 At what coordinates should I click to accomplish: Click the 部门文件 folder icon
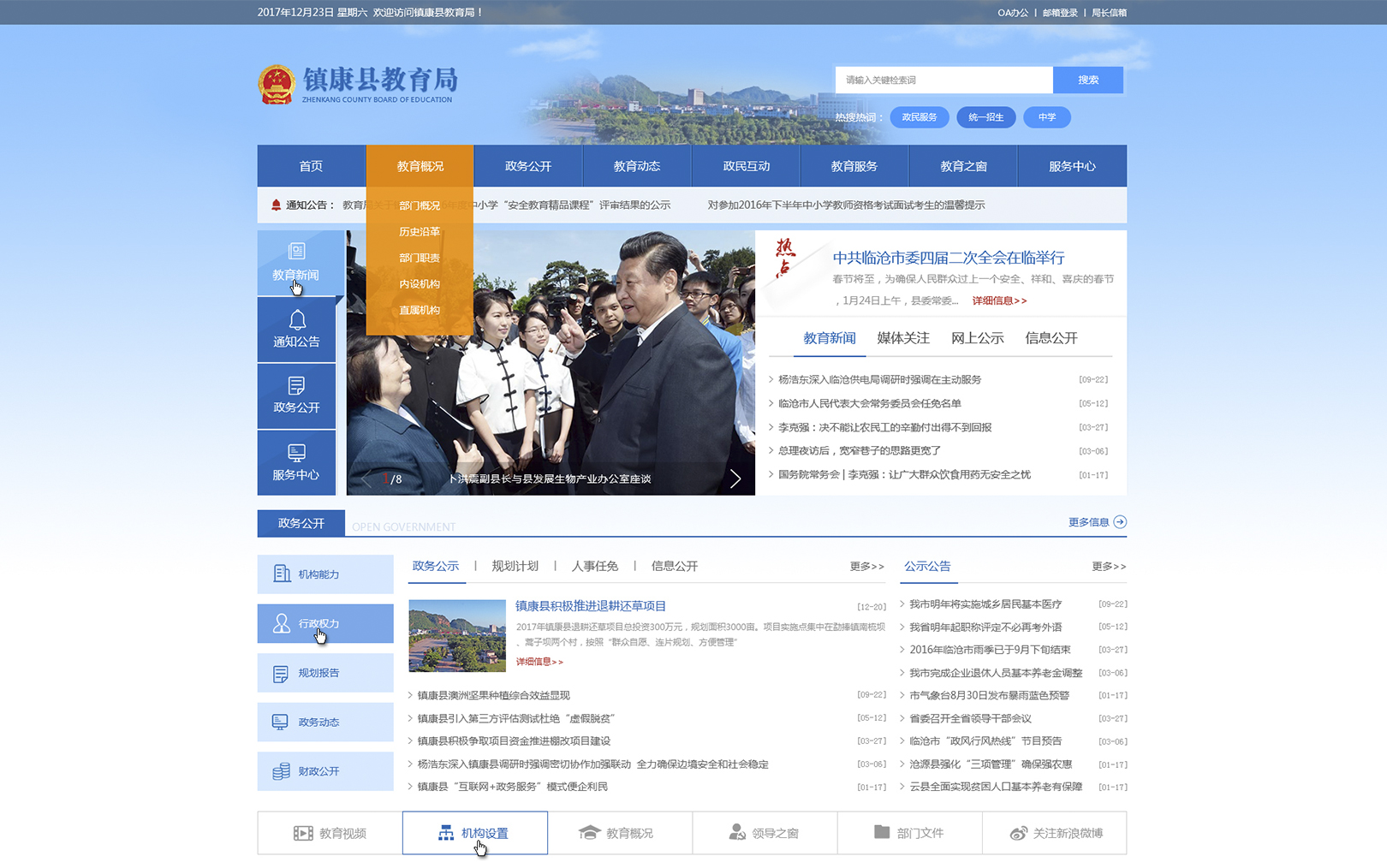[x=882, y=832]
